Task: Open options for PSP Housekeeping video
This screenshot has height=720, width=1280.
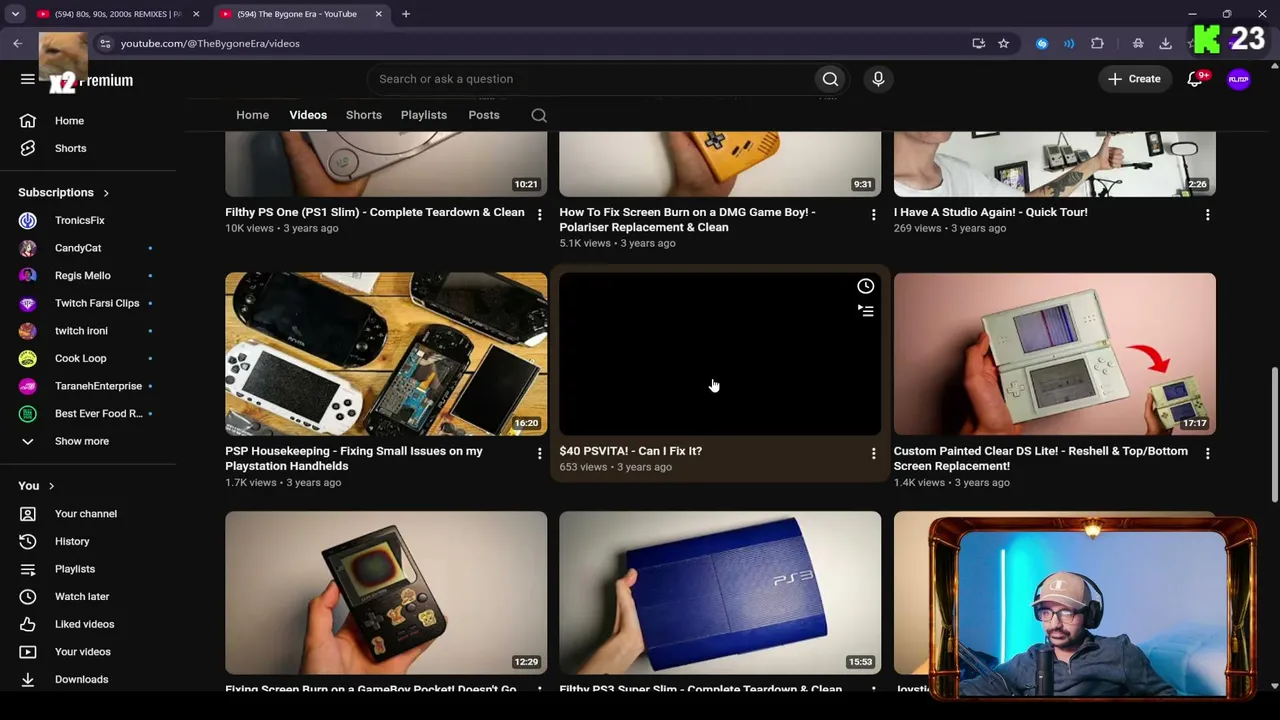Action: (539, 453)
